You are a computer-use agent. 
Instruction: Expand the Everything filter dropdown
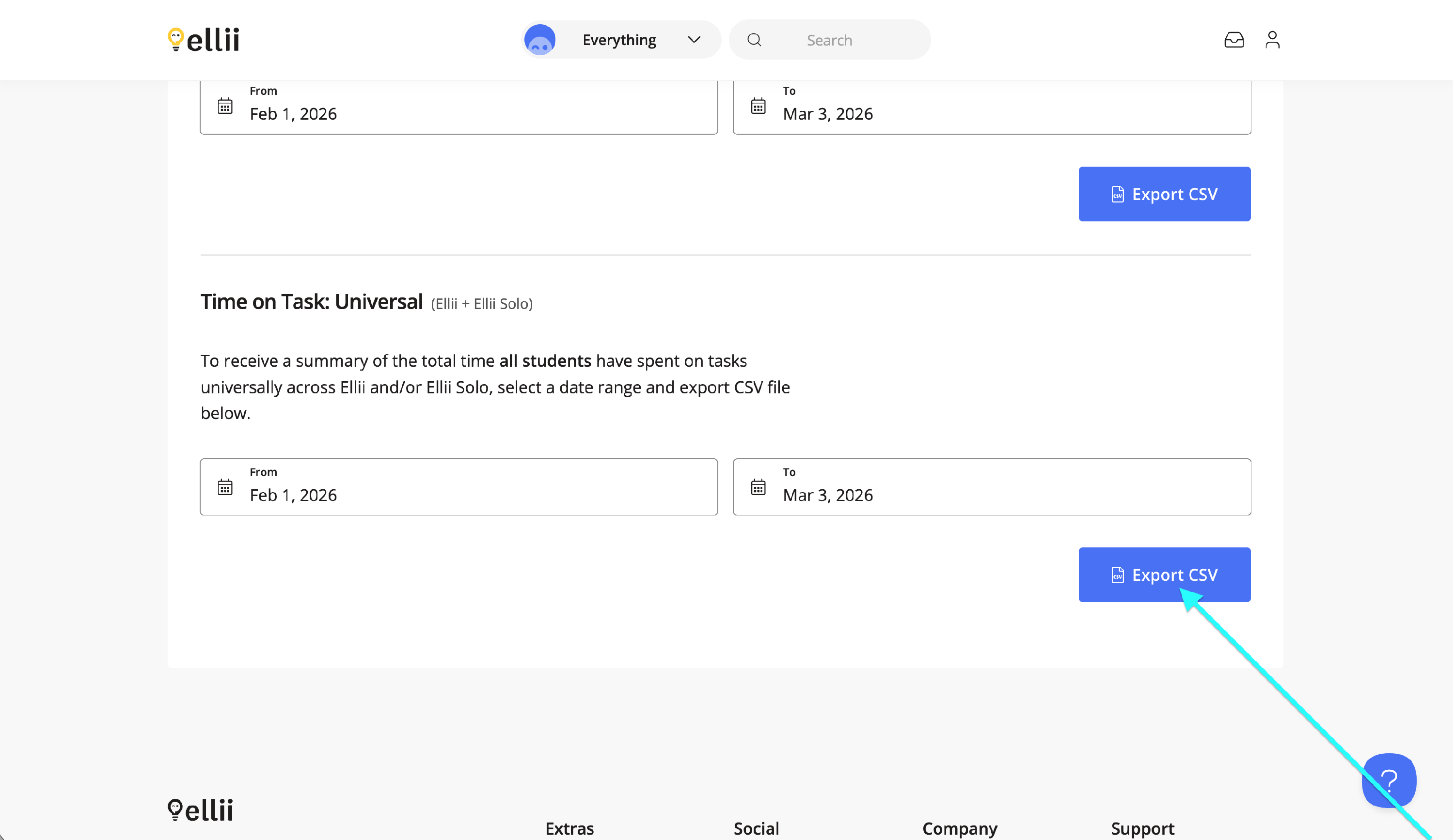click(619, 40)
